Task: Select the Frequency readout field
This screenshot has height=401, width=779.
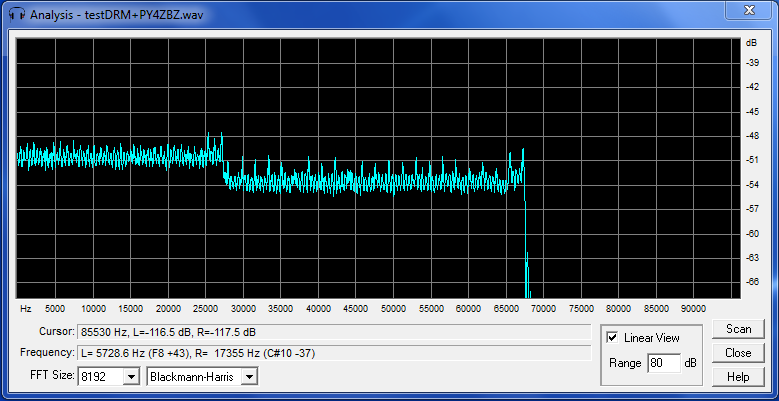Action: click(333, 353)
